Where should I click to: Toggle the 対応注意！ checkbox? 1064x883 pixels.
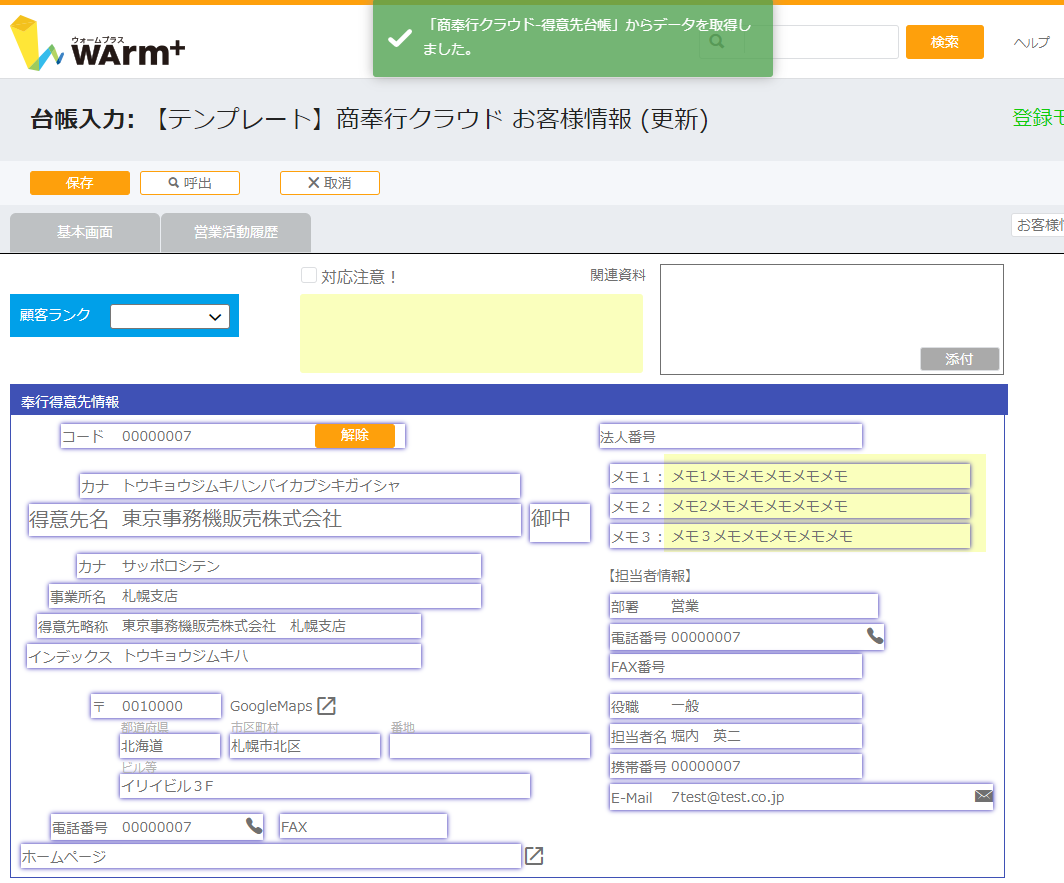(309, 275)
